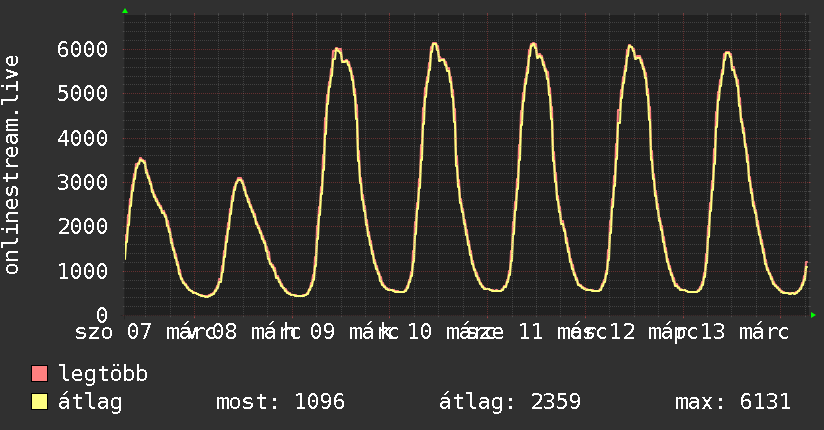Click the onlinestream.live vertical axis title
Screen dimensions: 824x430
click(x=12, y=165)
